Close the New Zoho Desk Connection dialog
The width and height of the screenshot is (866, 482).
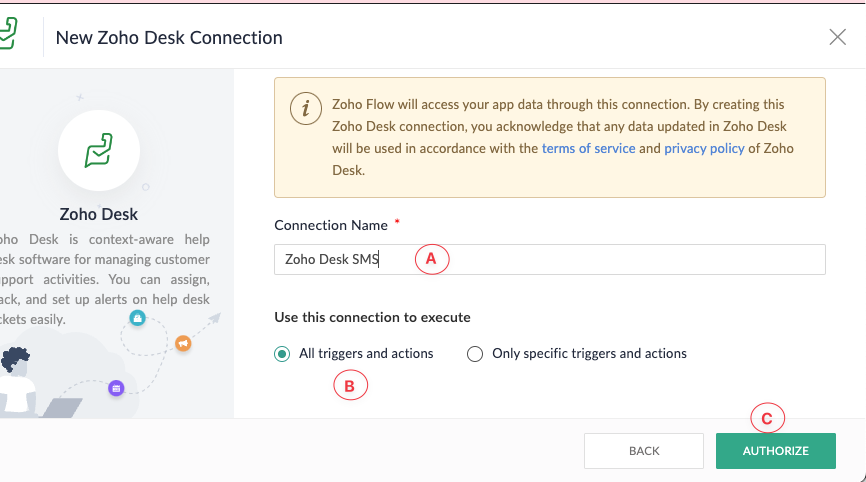[x=837, y=37]
